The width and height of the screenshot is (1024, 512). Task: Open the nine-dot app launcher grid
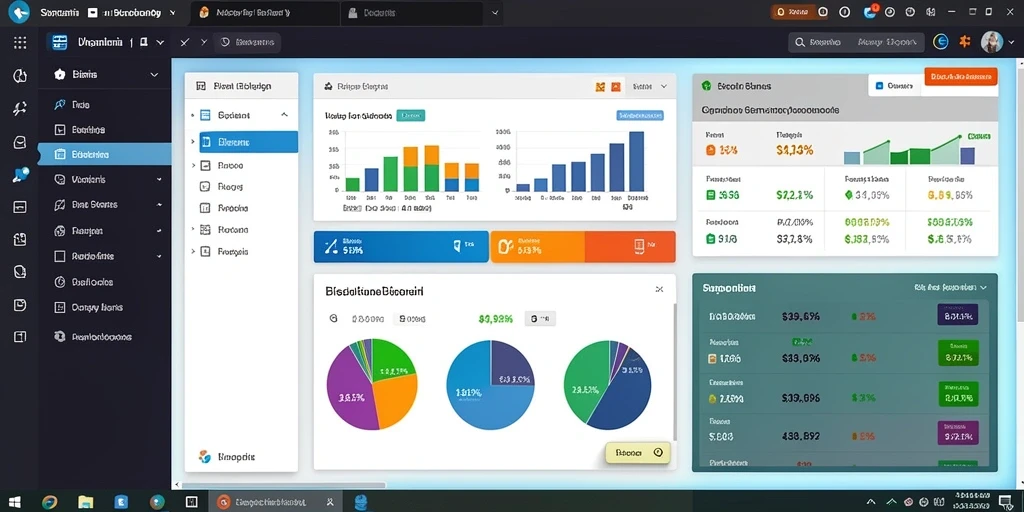pyautogui.click(x=20, y=43)
